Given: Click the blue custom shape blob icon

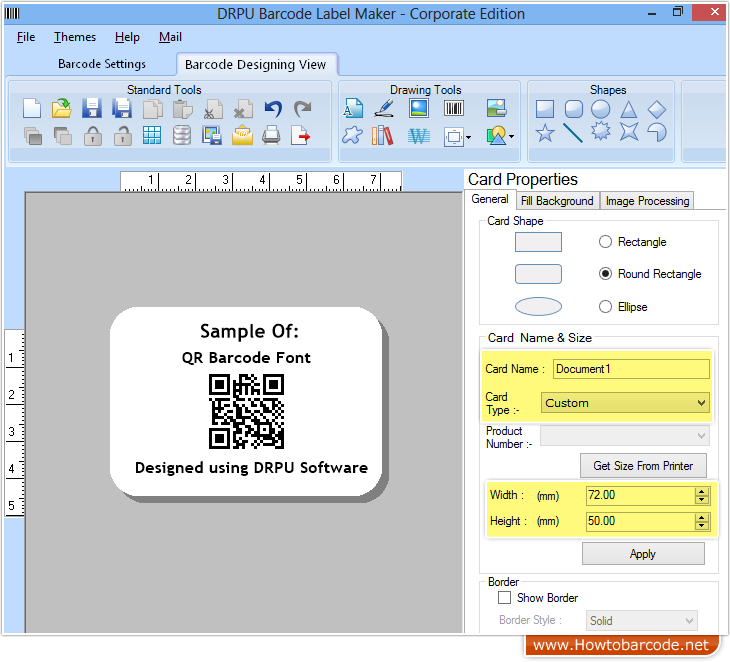Looking at the screenshot, I should click(352, 135).
